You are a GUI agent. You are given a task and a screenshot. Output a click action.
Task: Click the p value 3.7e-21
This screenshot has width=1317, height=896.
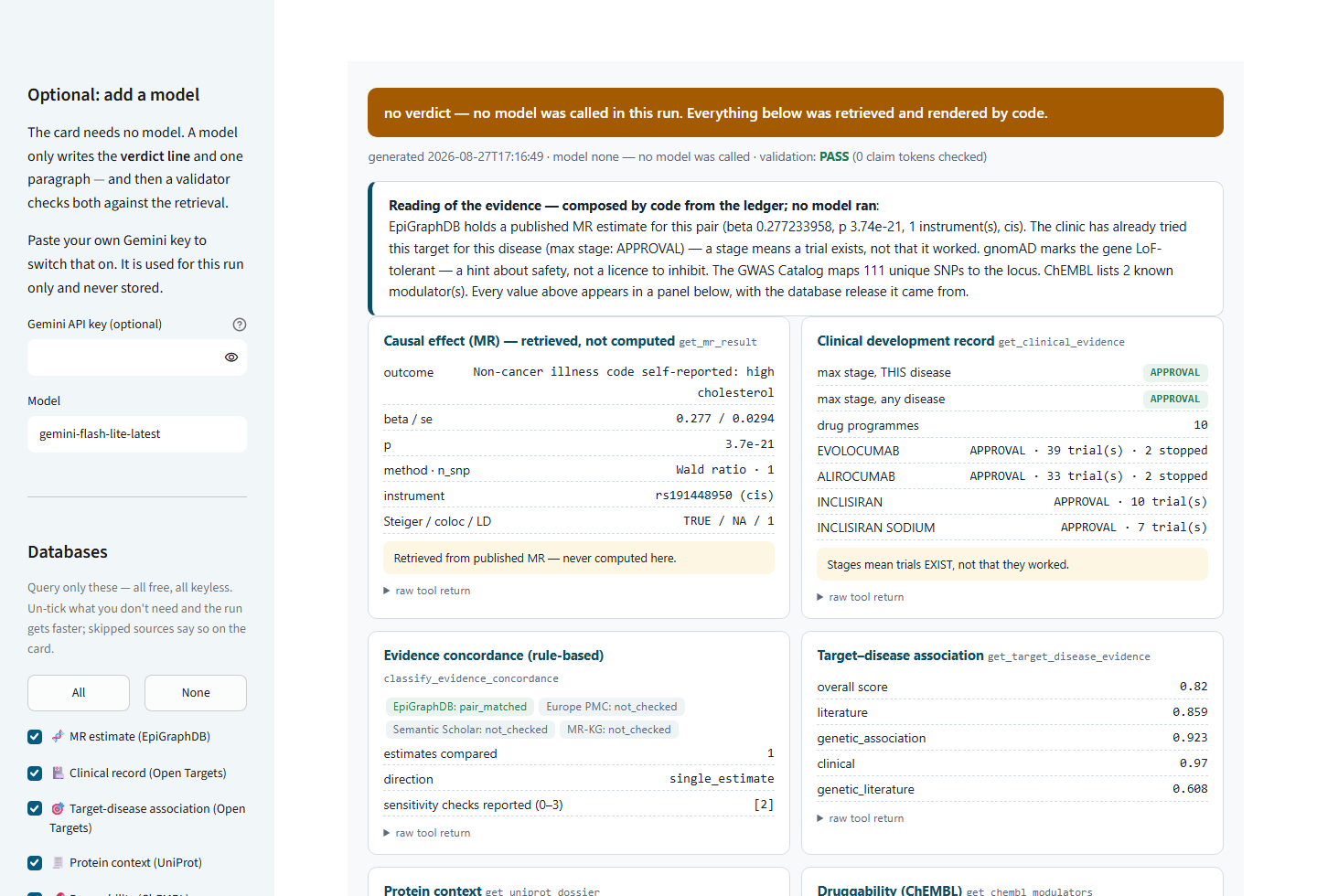click(x=750, y=444)
